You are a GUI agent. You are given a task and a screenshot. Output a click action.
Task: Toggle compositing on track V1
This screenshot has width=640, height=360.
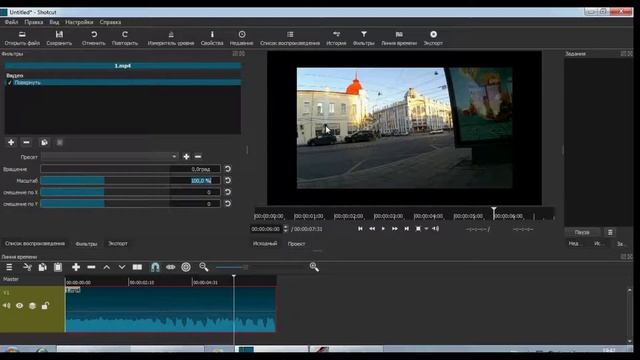(x=32, y=305)
